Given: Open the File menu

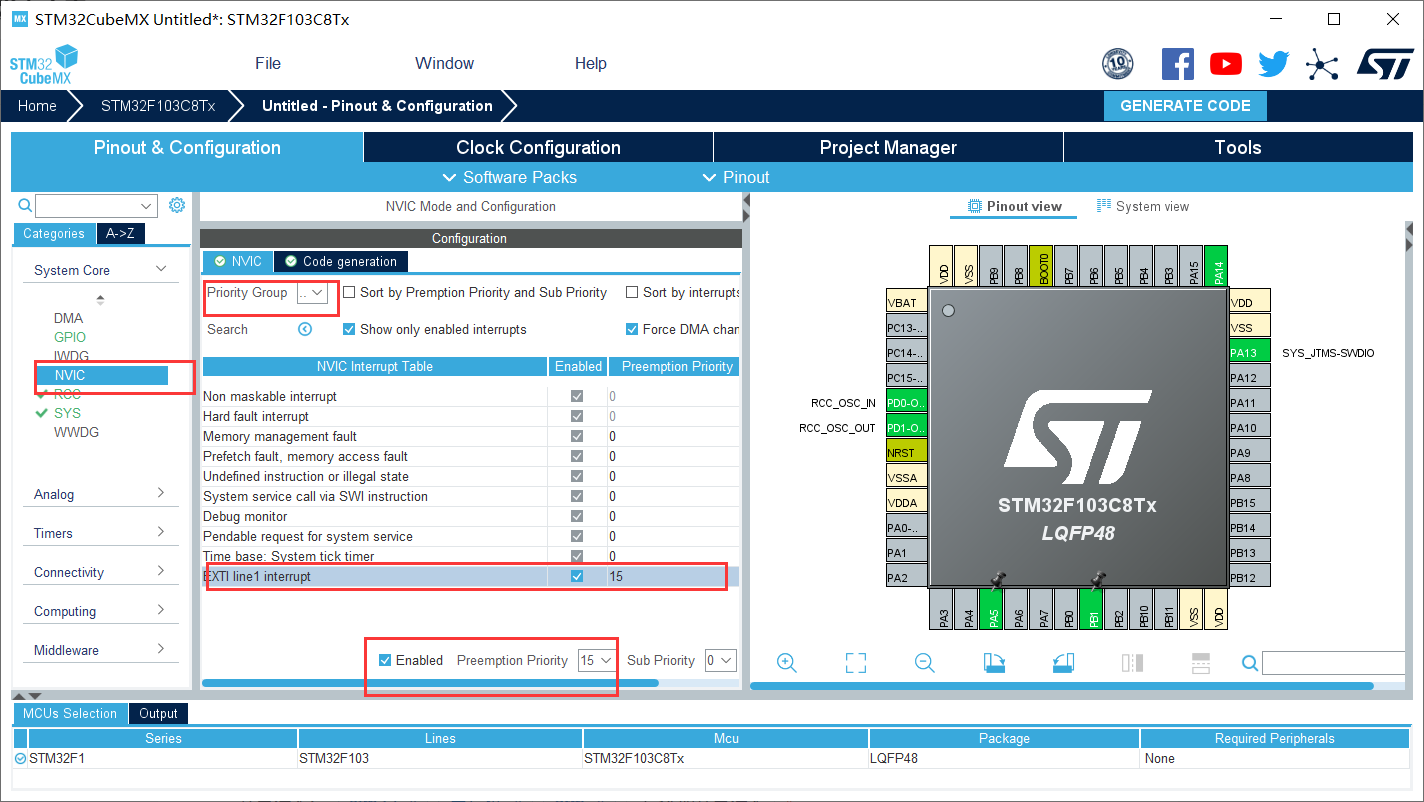Looking at the screenshot, I should pos(268,63).
